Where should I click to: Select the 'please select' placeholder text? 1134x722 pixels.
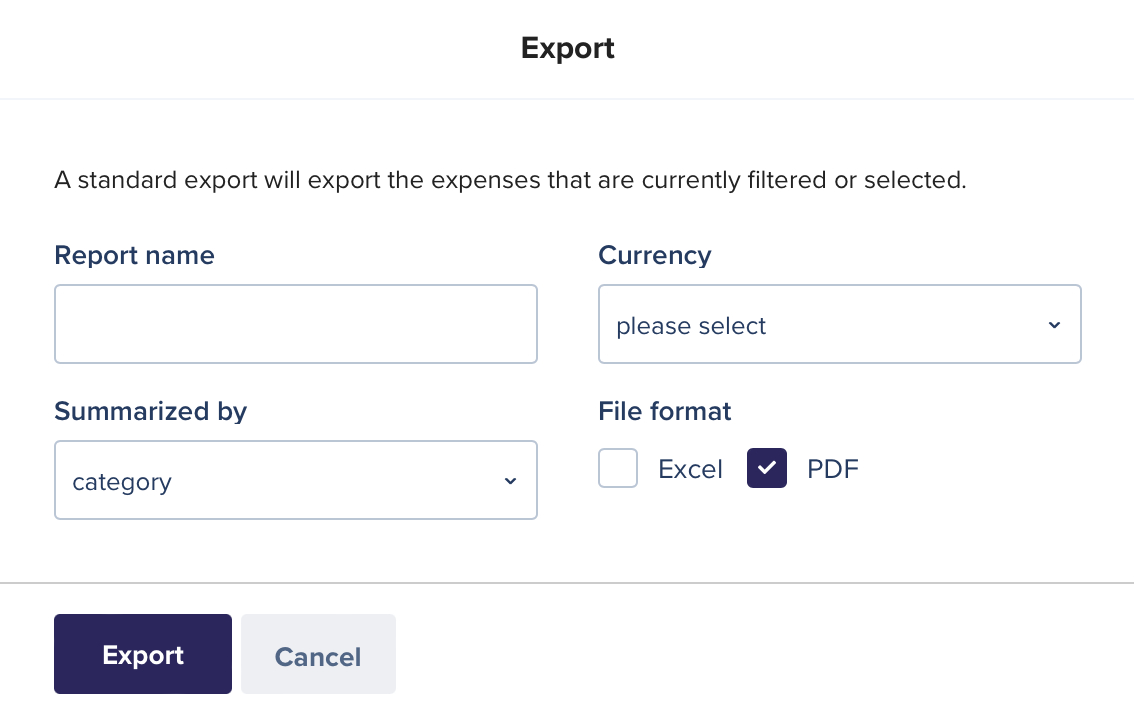[691, 326]
